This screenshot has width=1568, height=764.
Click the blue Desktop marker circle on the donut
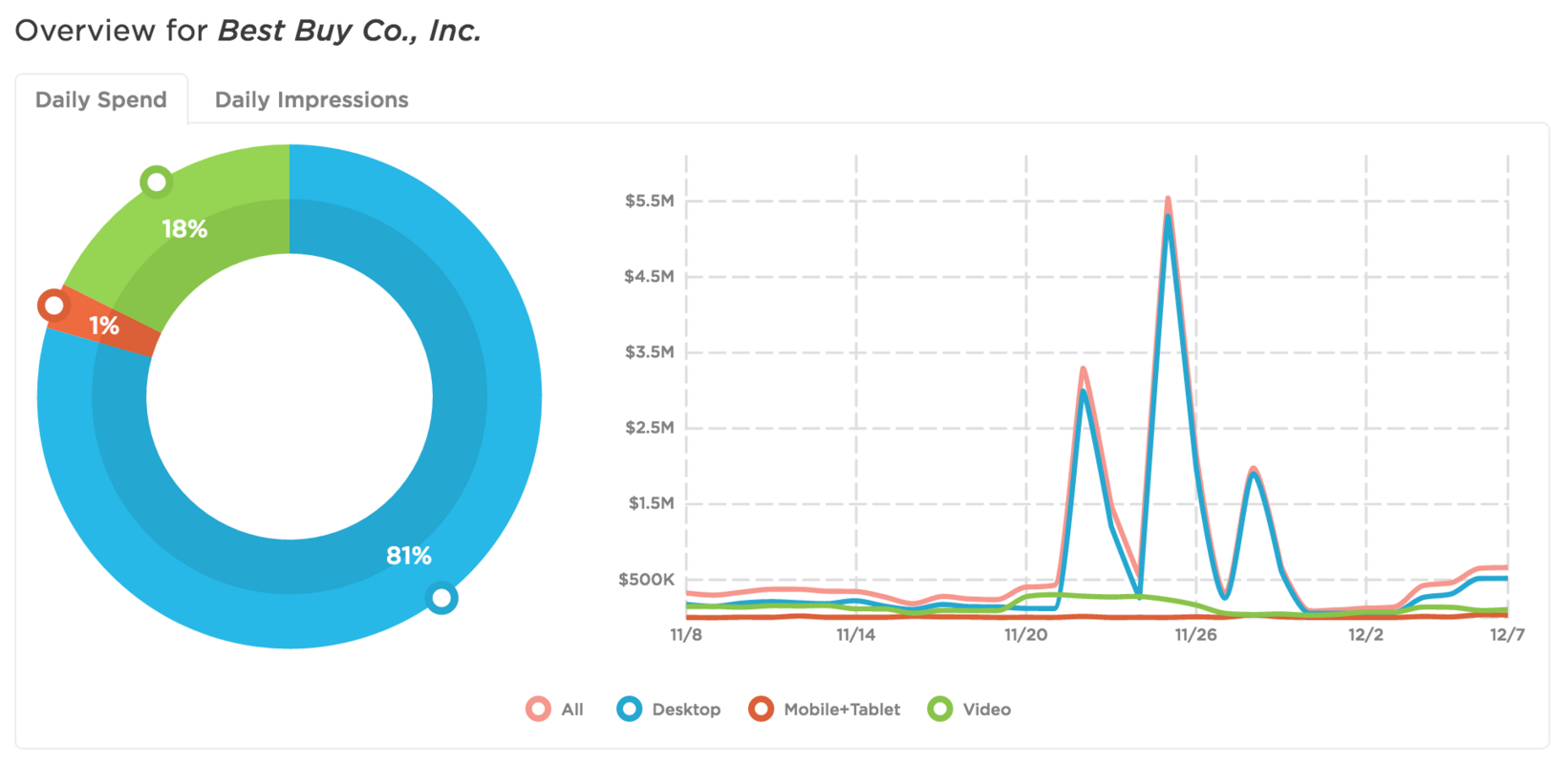(x=442, y=599)
